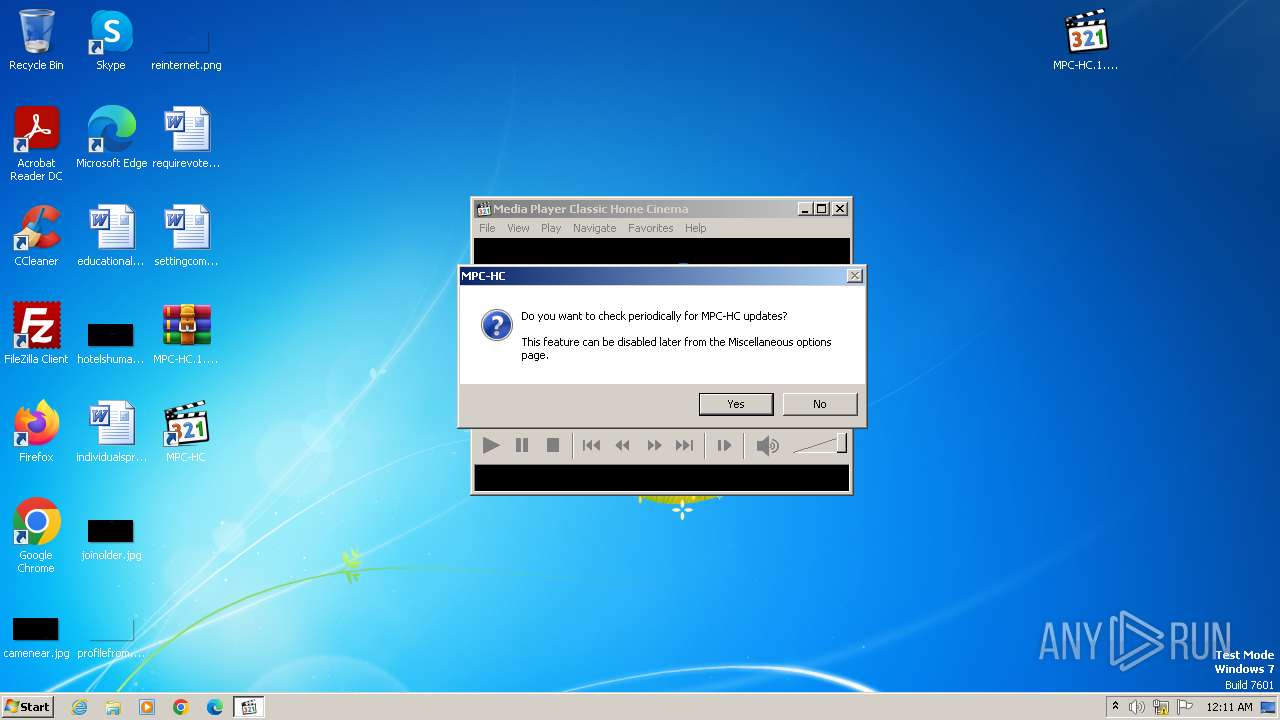The image size is (1280, 720).
Task: Select the joinolder.jpg file icon
Action: (111, 538)
